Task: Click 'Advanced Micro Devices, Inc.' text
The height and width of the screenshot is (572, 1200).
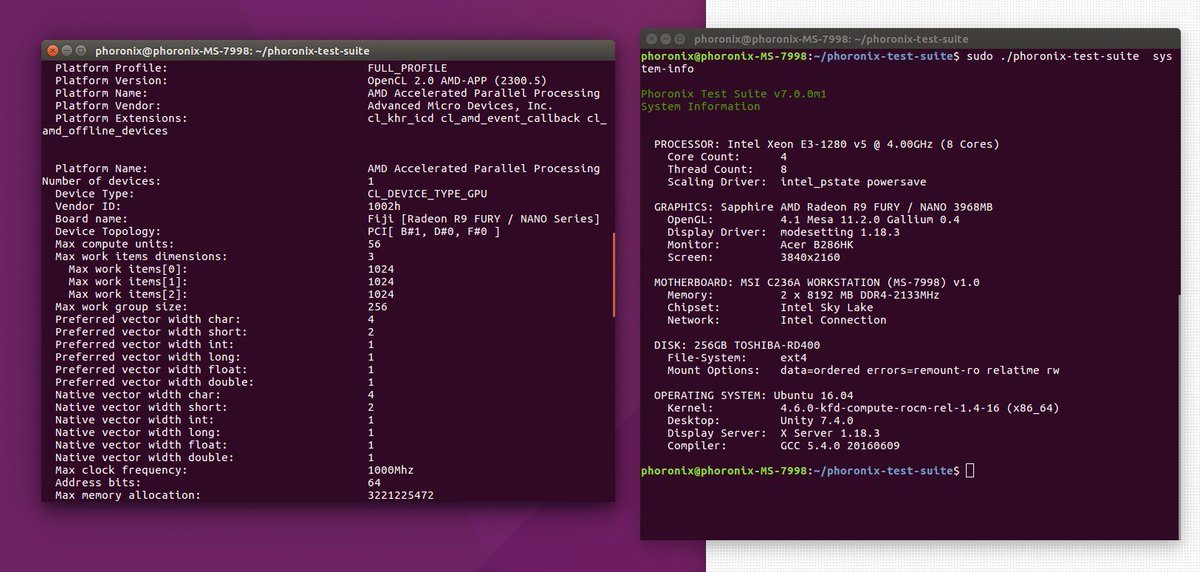Action: 460,106
